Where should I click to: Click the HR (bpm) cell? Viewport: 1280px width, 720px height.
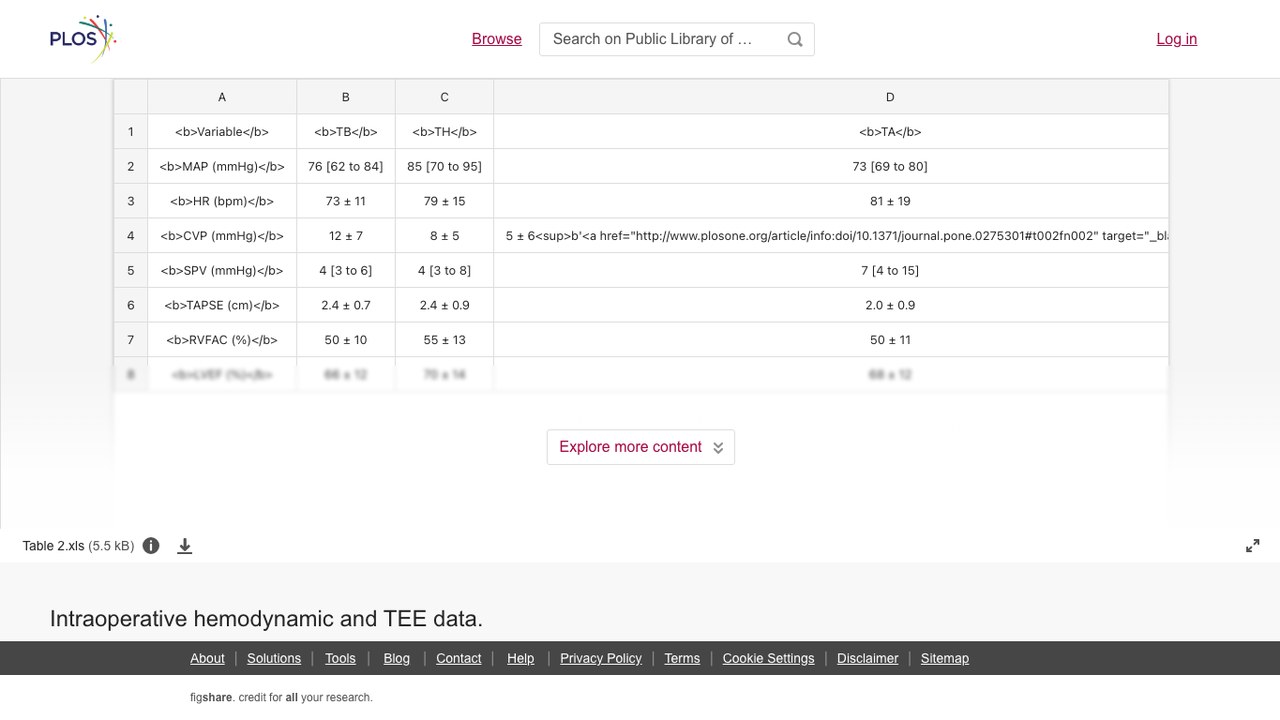(x=222, y=201)
